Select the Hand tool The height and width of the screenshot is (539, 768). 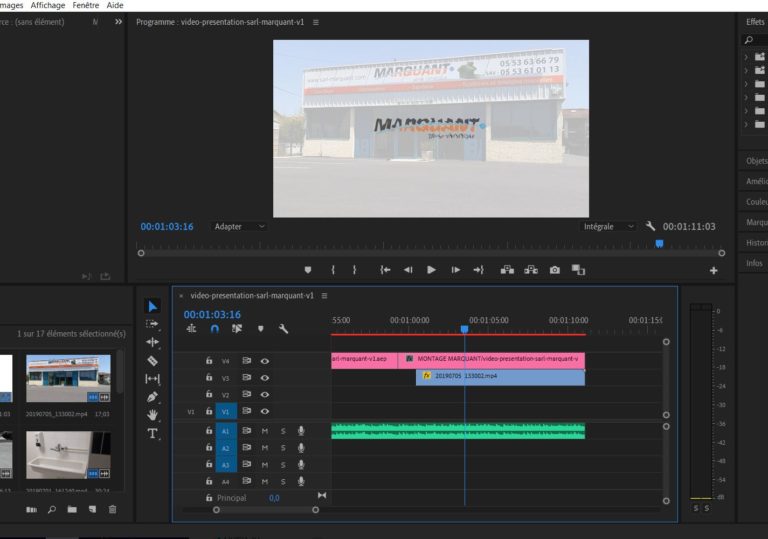(152, 415)
